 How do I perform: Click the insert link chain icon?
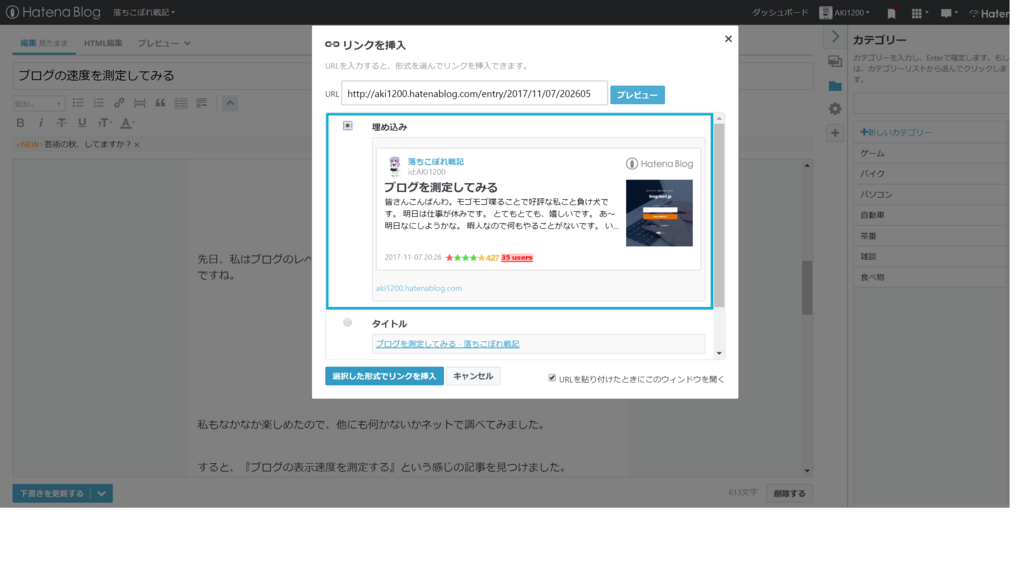point(119,103)
